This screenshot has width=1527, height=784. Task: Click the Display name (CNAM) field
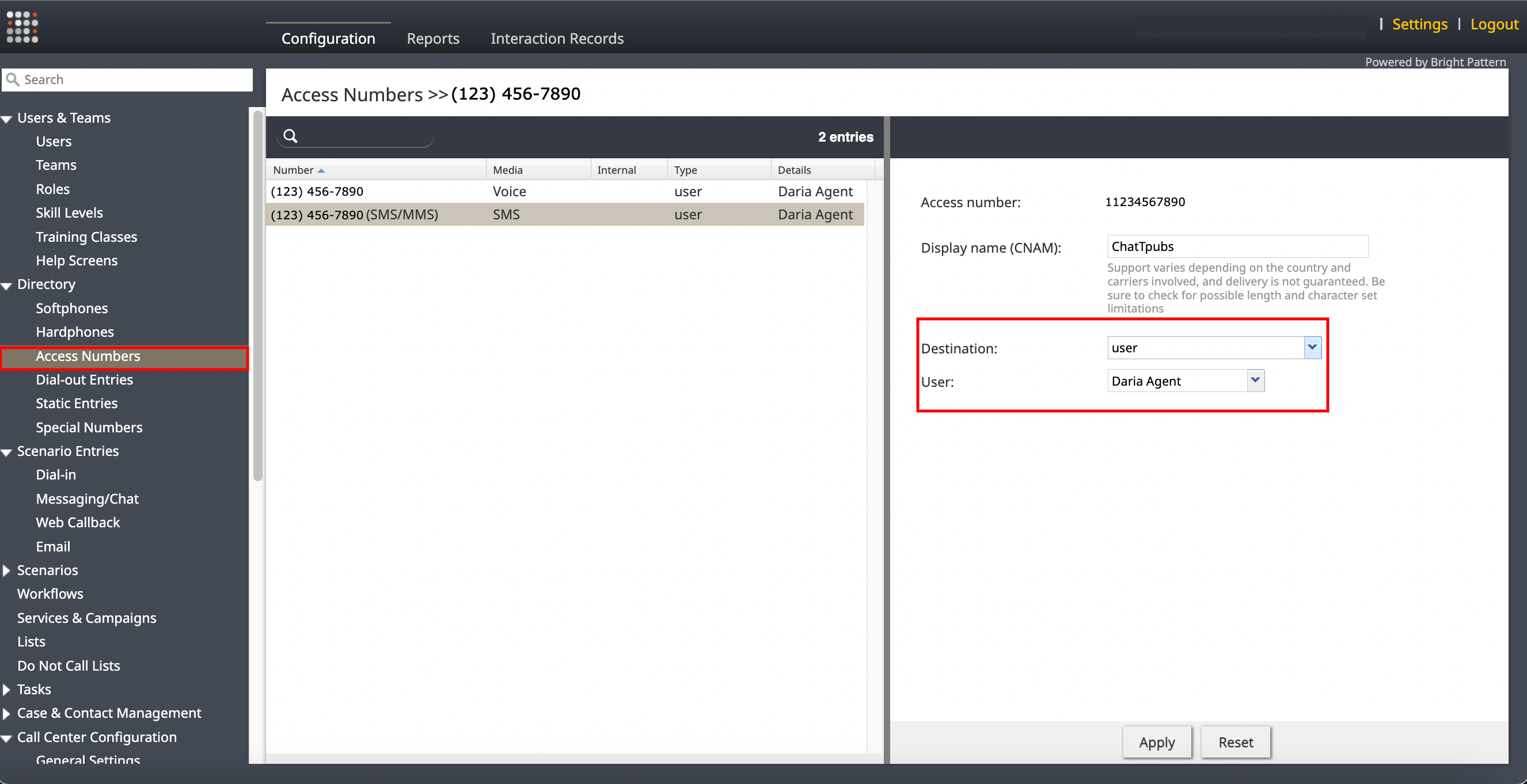pos(1237,246)
